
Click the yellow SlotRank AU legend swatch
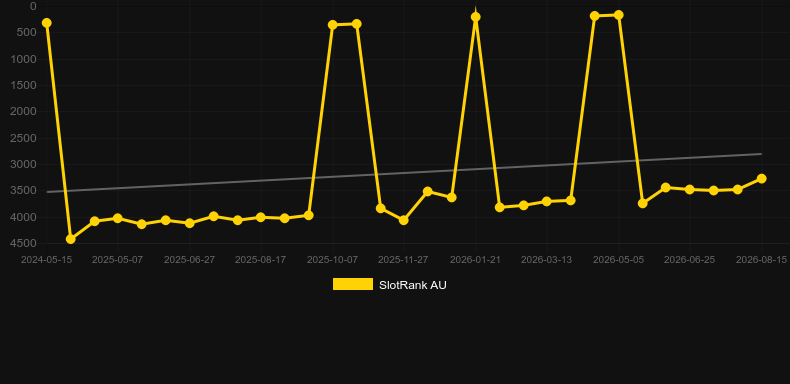pyautogui.click(x=353, y=284)
